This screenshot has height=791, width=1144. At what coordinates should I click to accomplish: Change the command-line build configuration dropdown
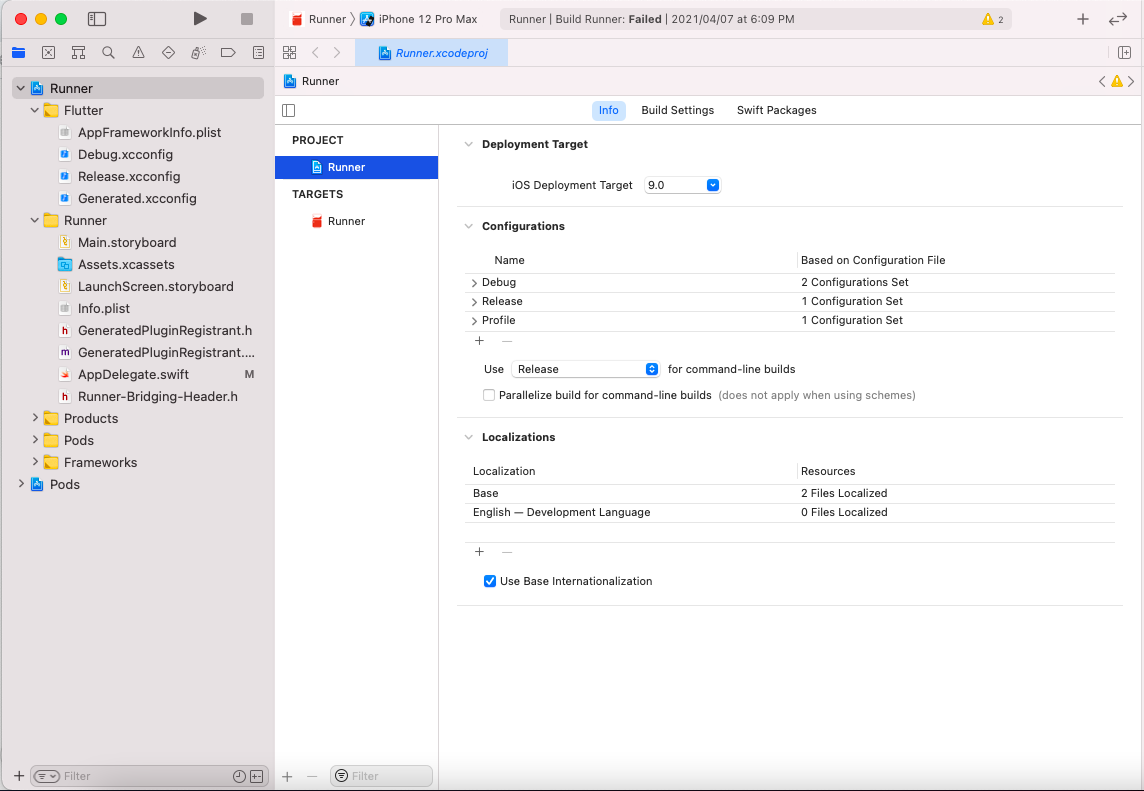[585, 369]
